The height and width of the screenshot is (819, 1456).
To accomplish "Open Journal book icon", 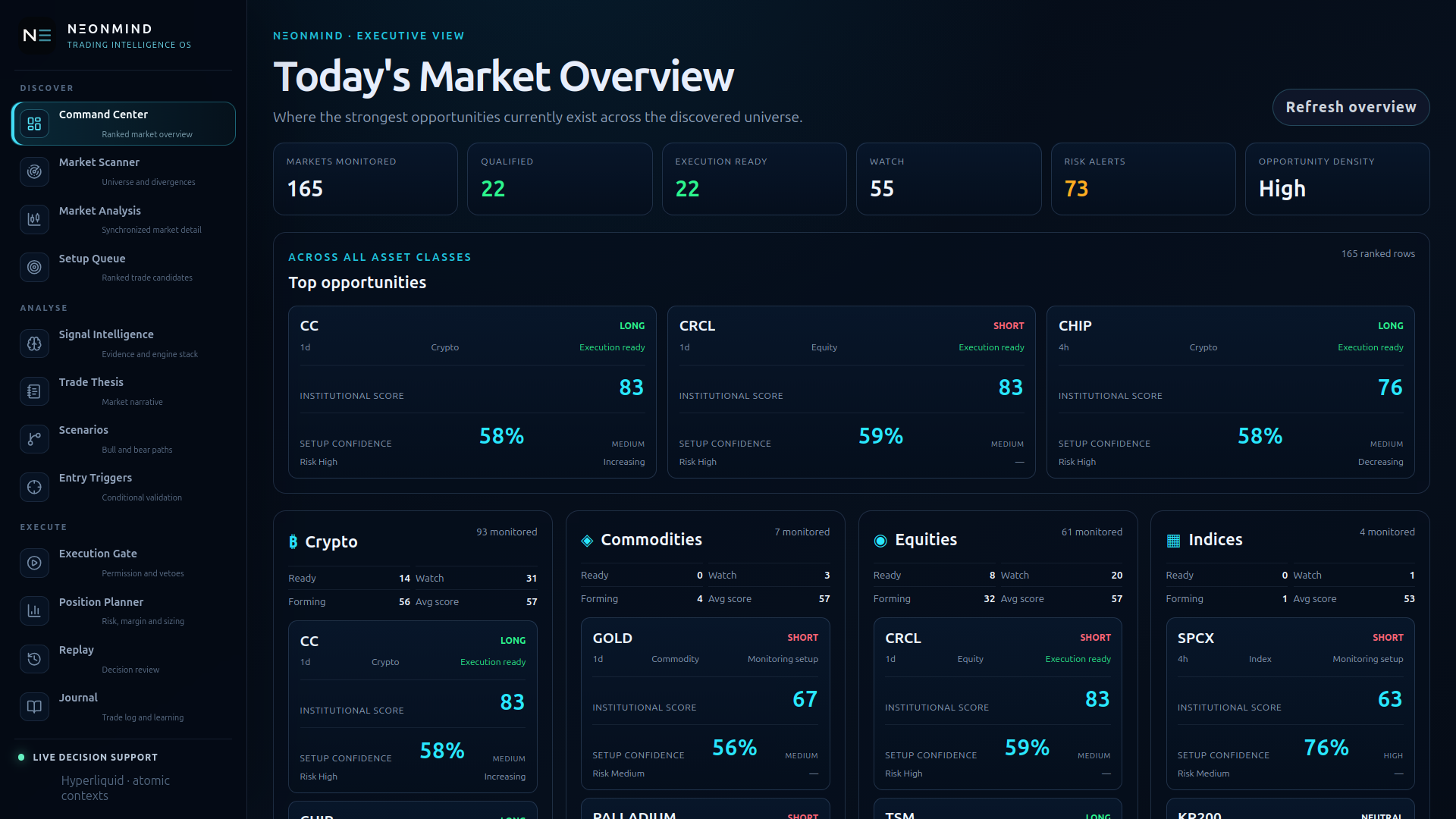I will click(x=34, y=707).
